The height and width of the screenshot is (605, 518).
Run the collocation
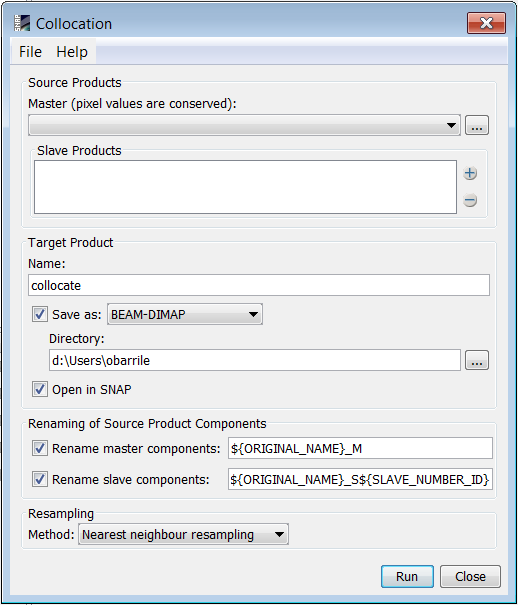(x=407, y=576)
